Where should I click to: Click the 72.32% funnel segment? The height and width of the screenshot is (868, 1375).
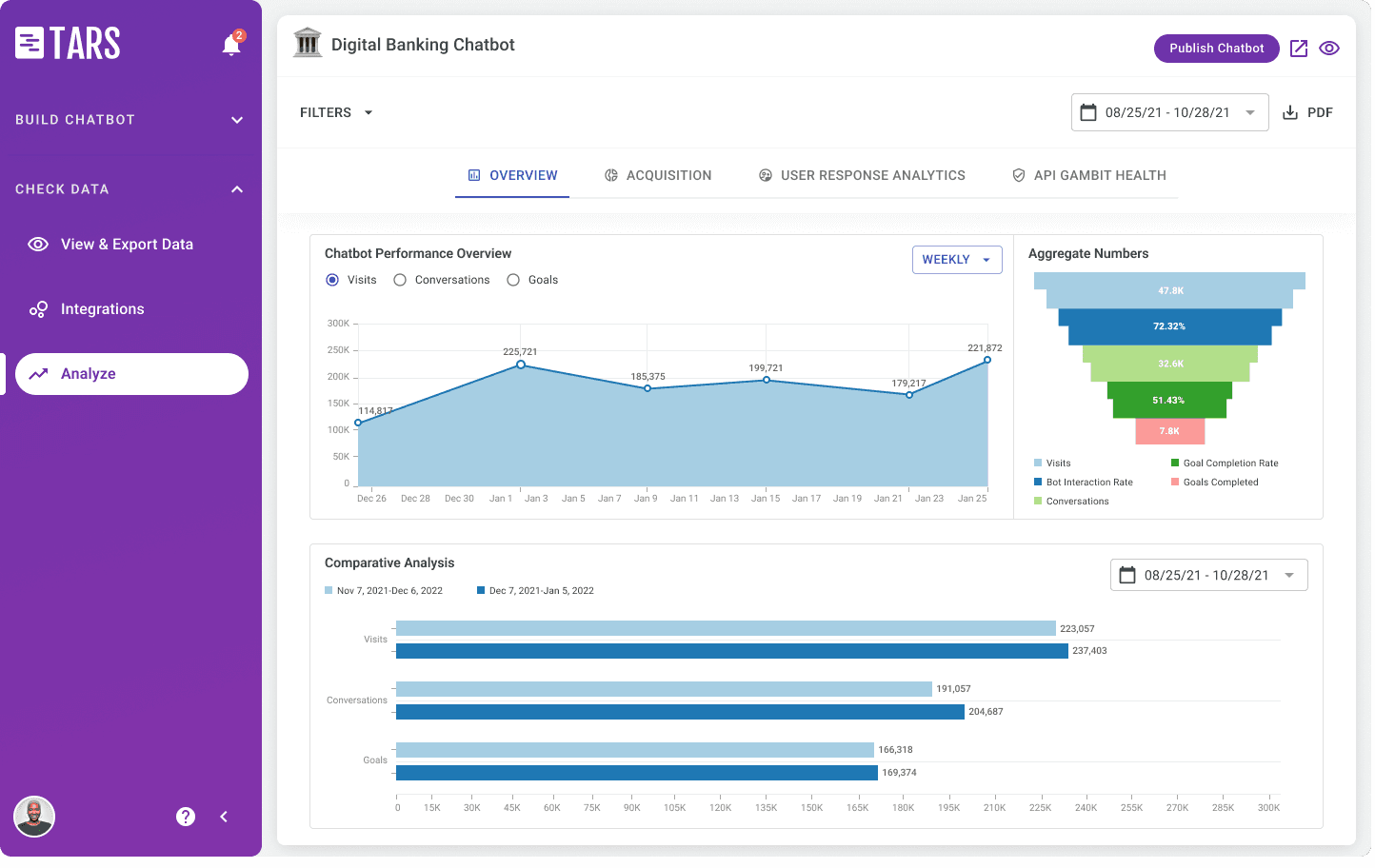[1172, 327]
